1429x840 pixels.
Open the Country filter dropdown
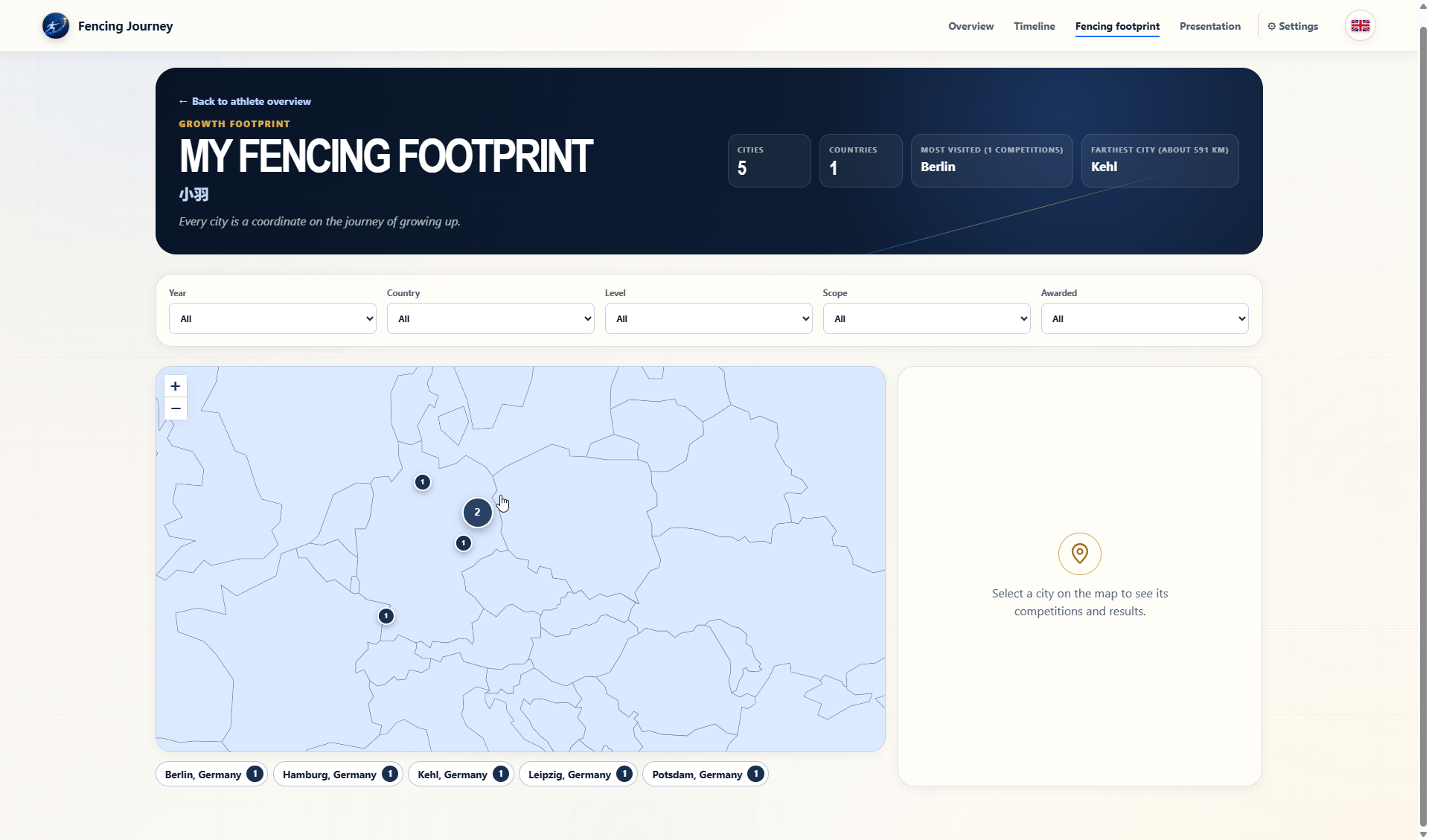tap(490, 318)
